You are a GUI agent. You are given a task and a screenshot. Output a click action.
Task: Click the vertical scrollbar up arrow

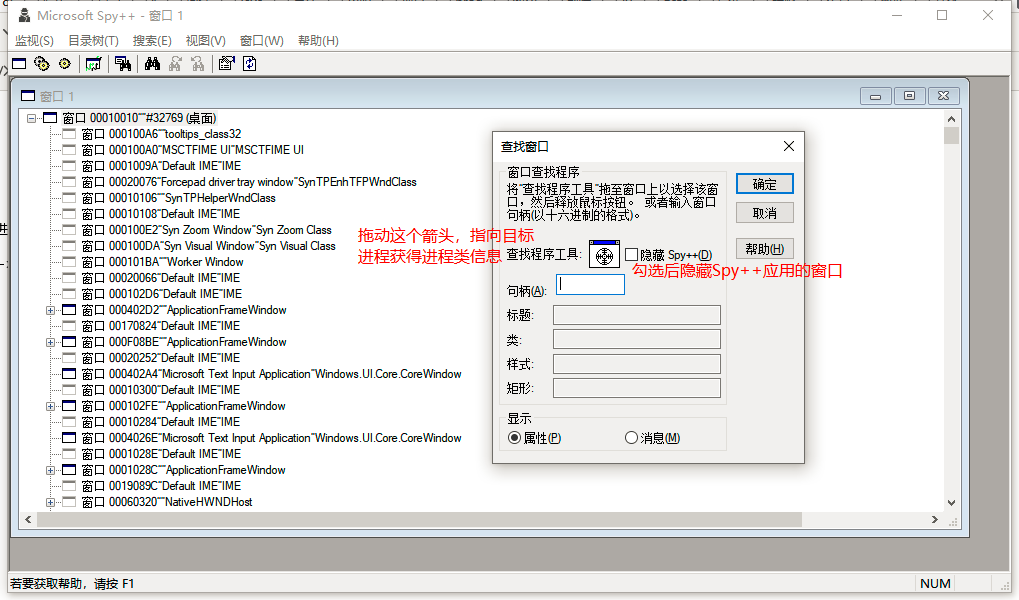pyautogui.click(x=951, y=119)
